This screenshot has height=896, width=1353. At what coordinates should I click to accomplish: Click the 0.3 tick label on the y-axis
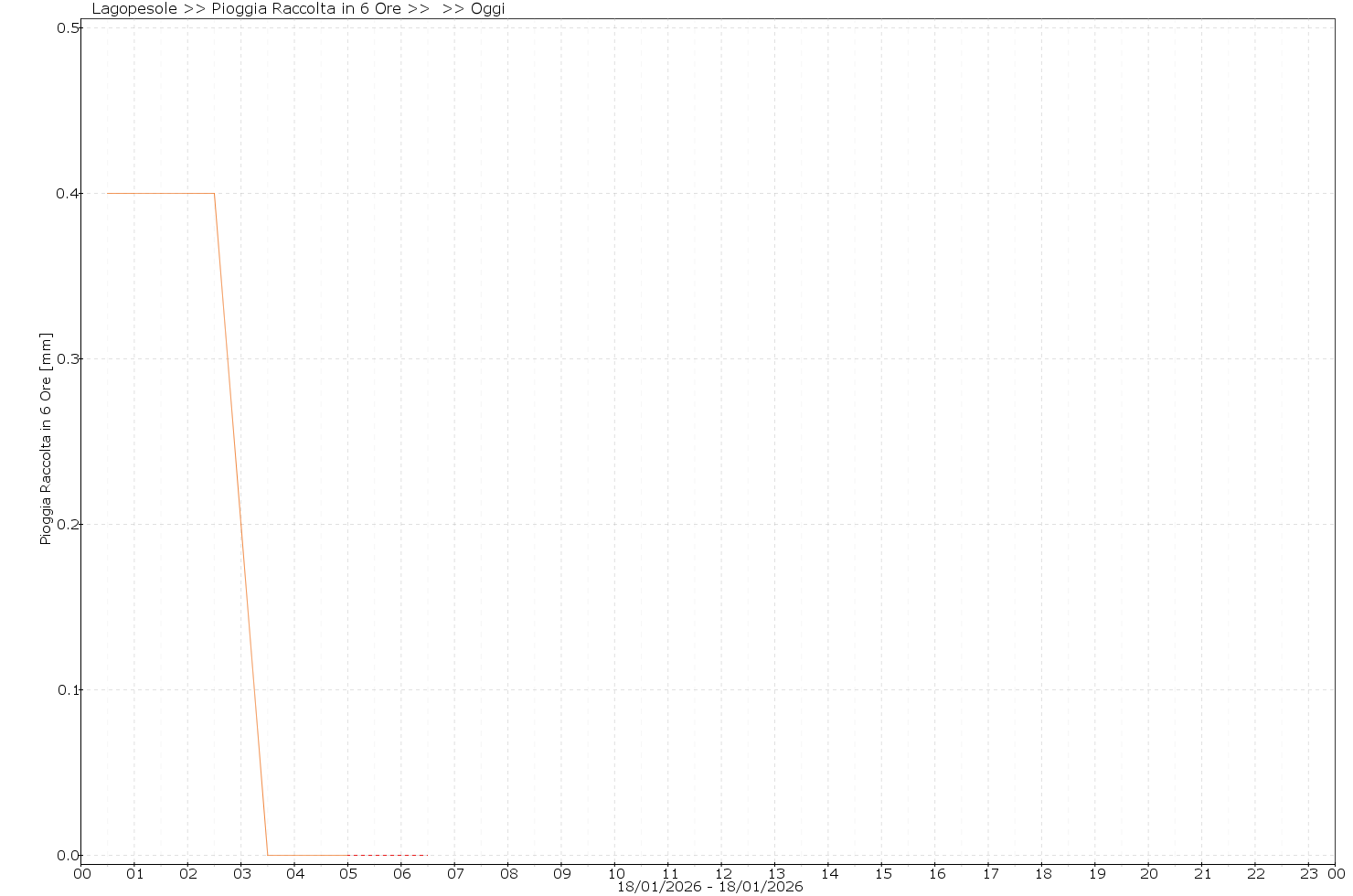pyautogui.click(x=66, y=359)
